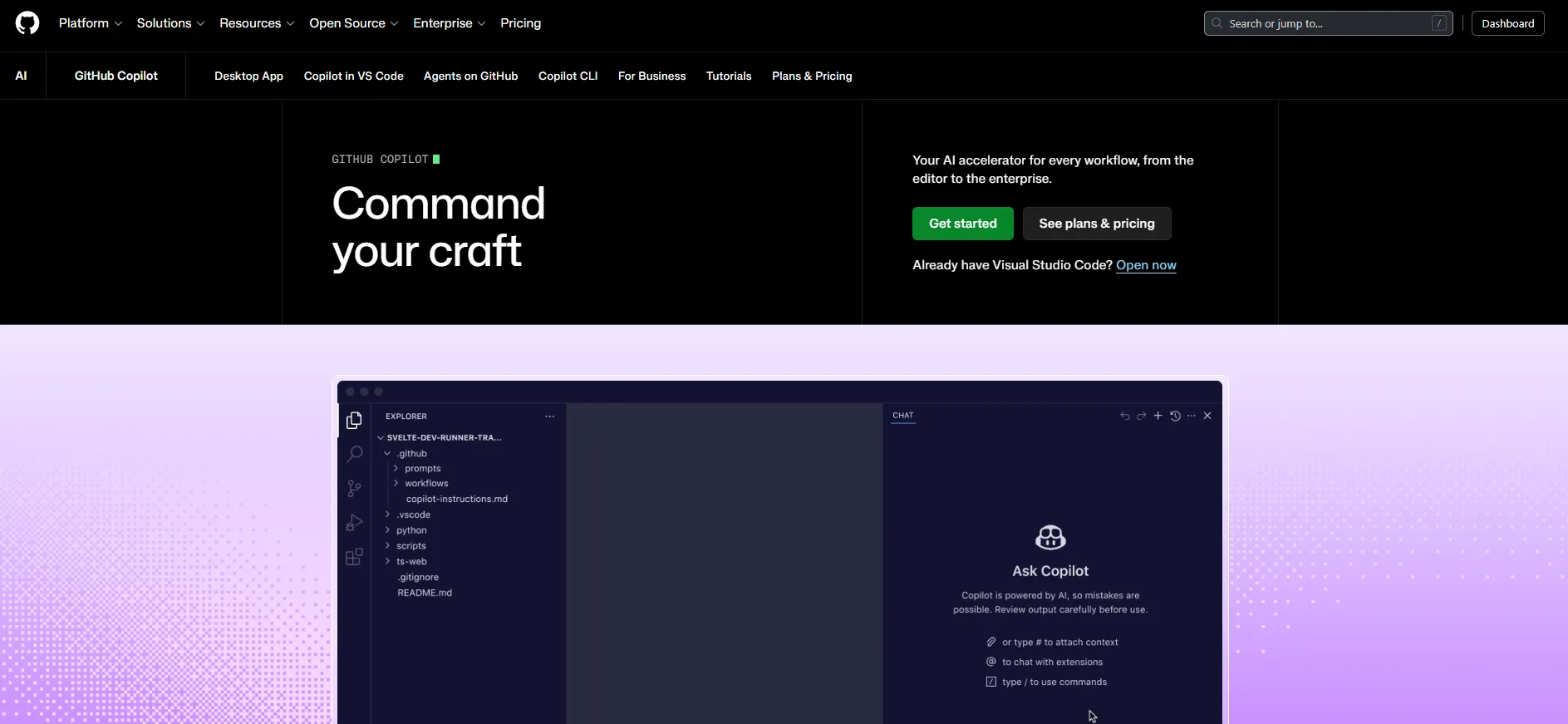Image resolution: width=1568 pixels, height=724 pixels.
Task: Open chat history clock icon
Action: tap(1175, 416)
